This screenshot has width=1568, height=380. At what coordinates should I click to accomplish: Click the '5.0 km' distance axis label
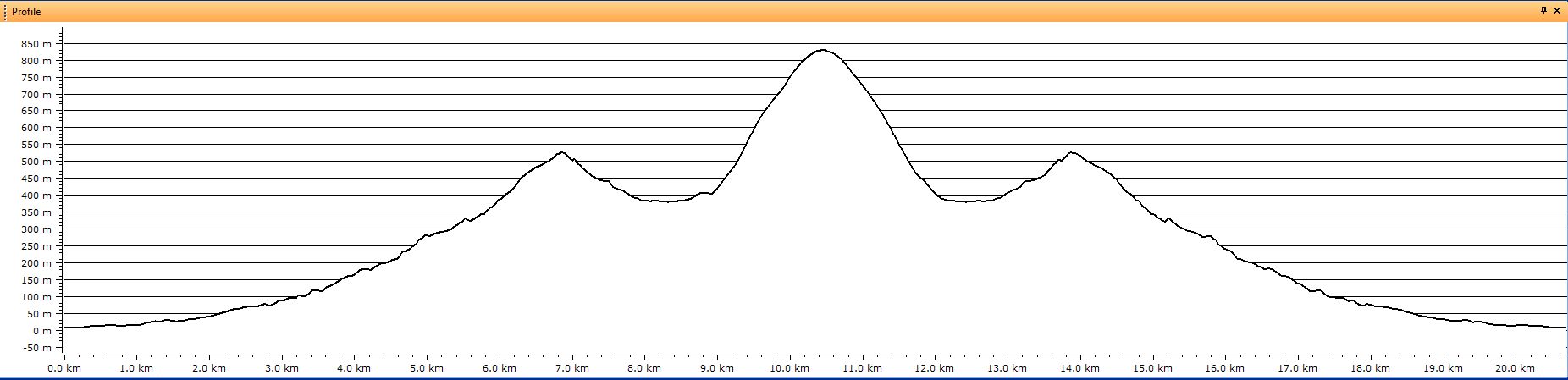click(x=427, y=369)
